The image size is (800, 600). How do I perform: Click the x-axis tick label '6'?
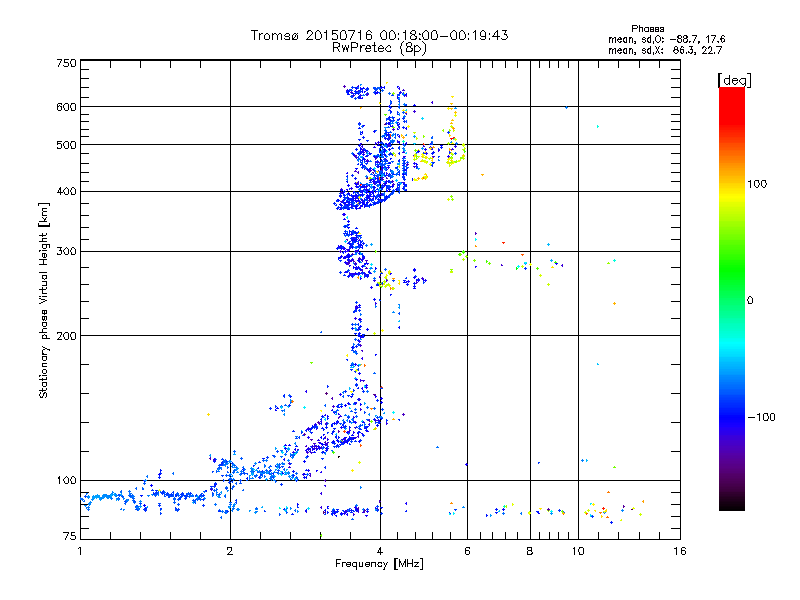[467, 551]
